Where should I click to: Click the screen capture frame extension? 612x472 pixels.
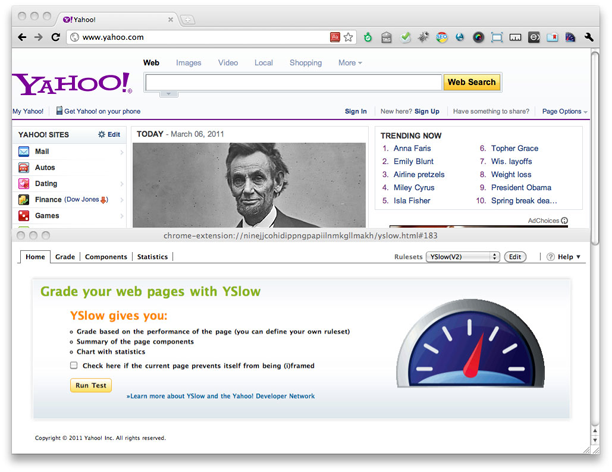click(x=496, y=37)
